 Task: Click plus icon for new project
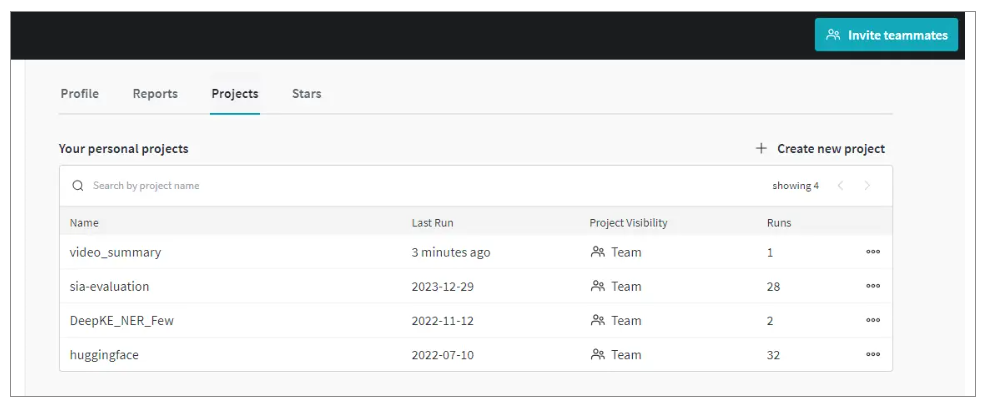point(761,148)
